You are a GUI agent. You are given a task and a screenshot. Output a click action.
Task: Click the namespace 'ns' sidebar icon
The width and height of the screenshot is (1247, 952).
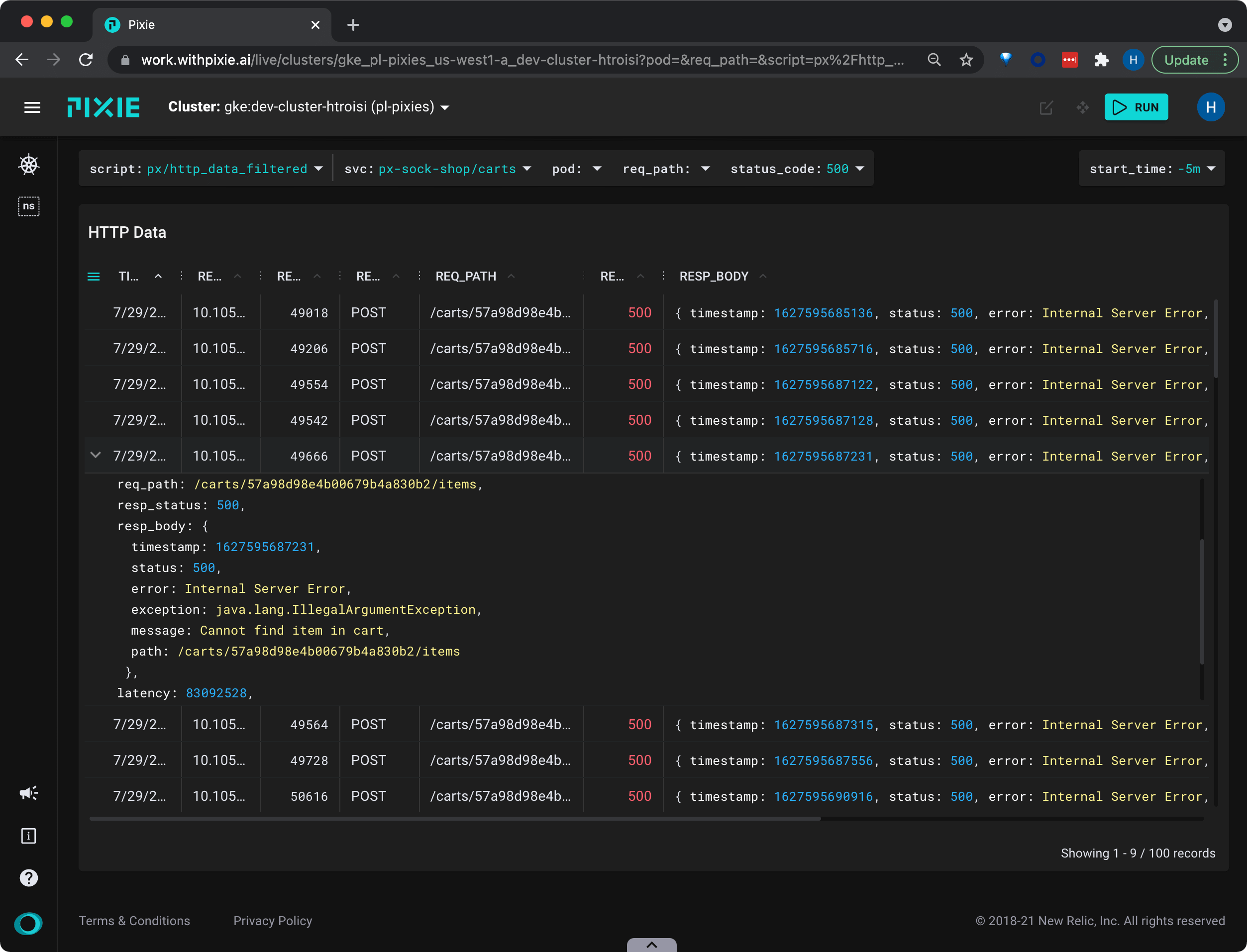[28, 206]
